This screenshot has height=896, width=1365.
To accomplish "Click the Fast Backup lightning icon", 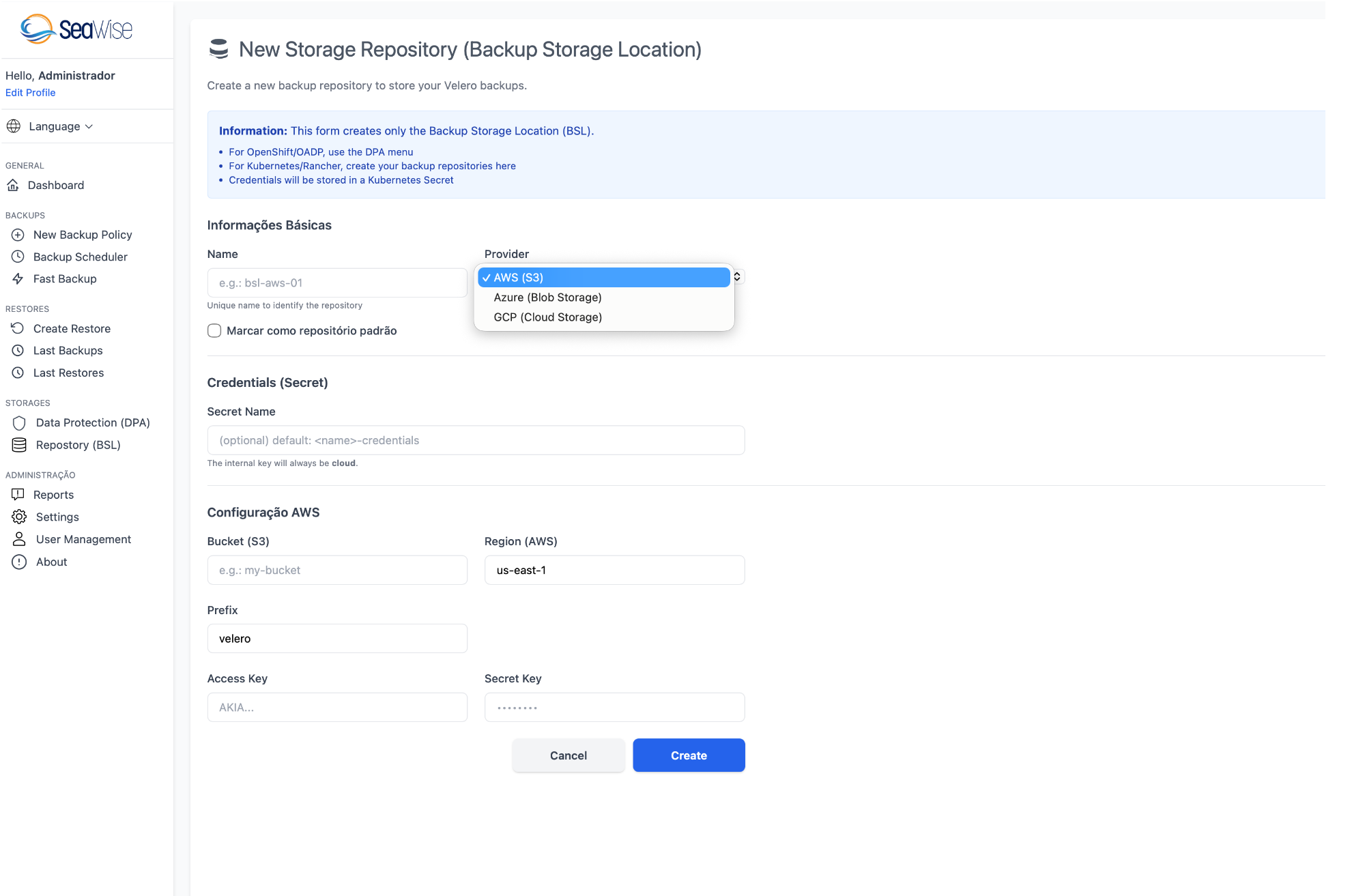I will tap(18, 278).
